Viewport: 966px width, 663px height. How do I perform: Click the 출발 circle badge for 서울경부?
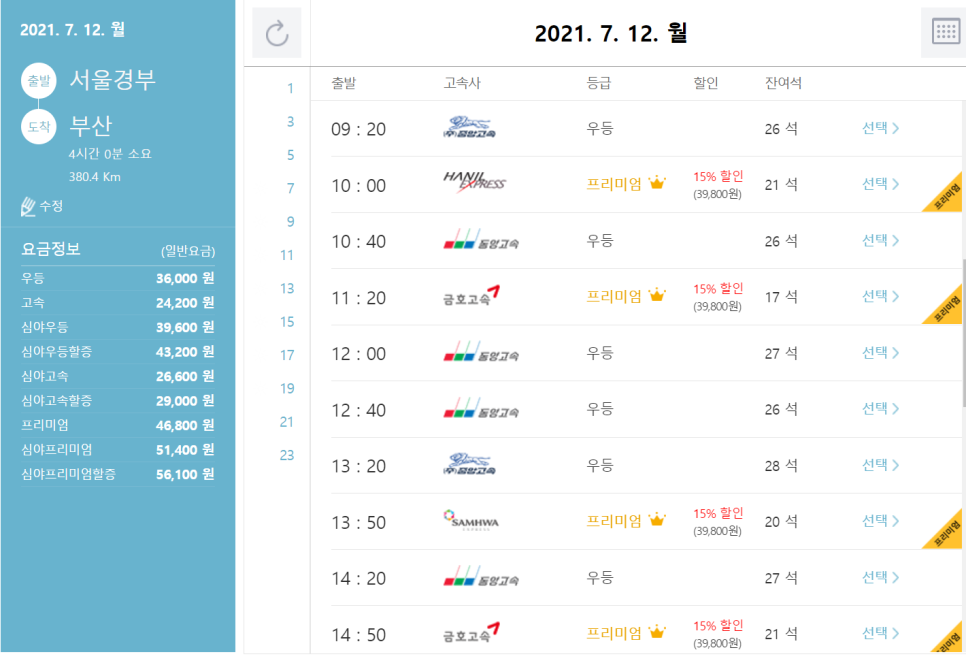point(39,81)
